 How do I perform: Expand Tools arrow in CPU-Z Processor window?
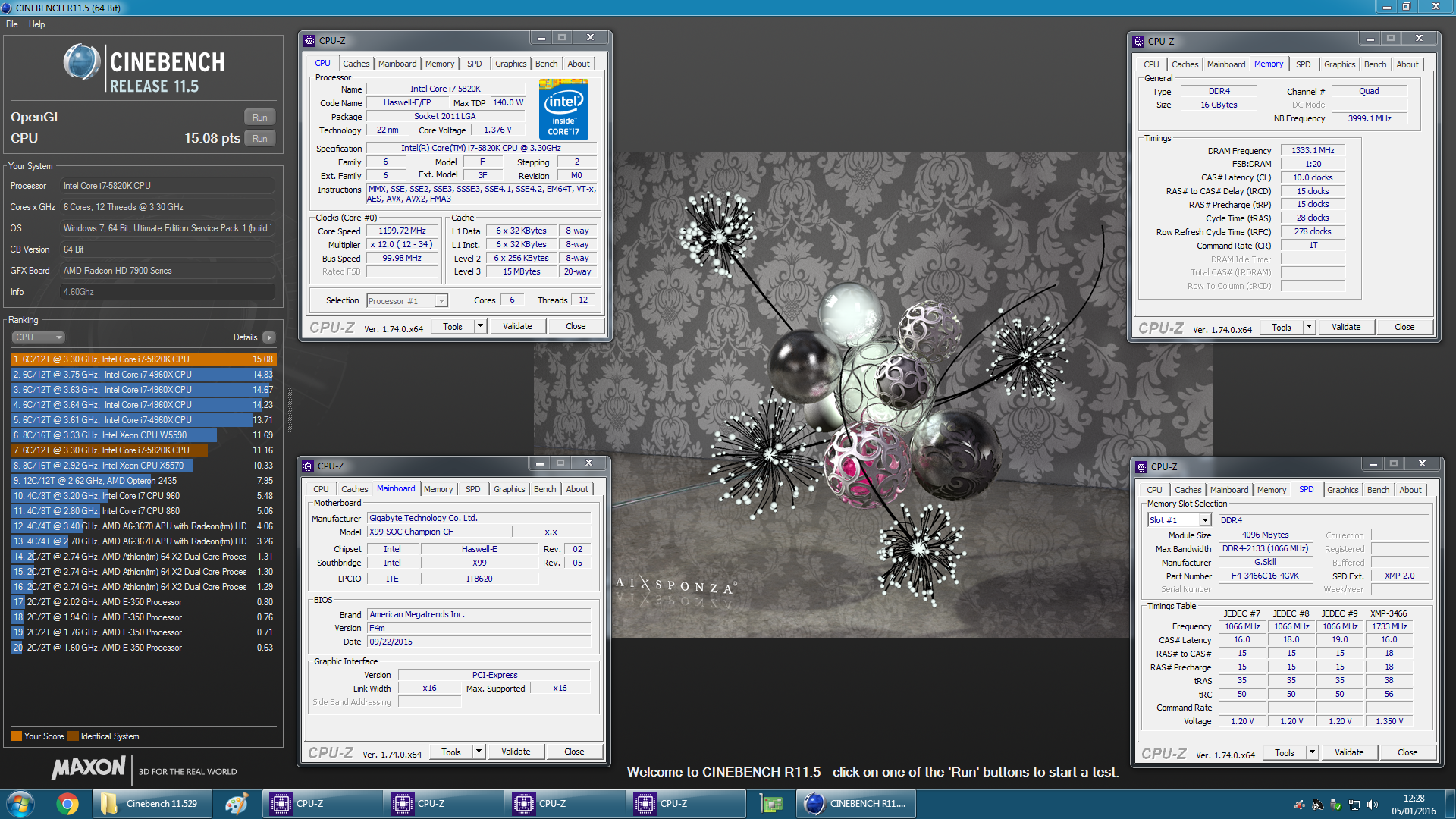pos(480,326)
